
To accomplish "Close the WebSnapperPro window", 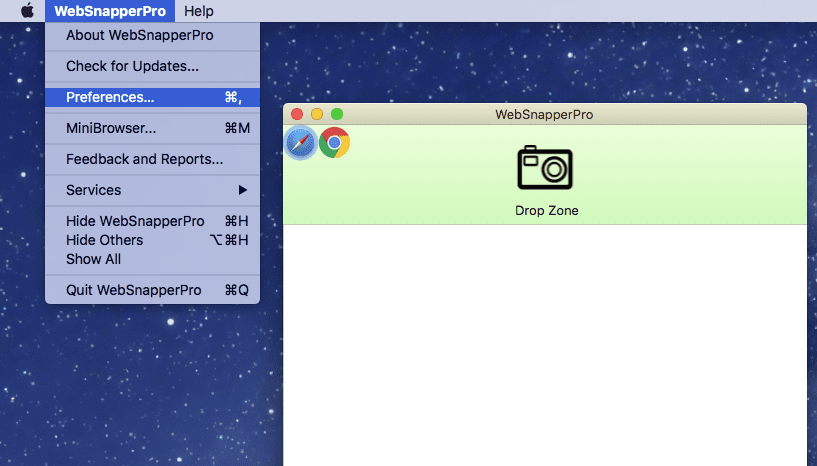I will pyautogui.click(x=297, y=114).
